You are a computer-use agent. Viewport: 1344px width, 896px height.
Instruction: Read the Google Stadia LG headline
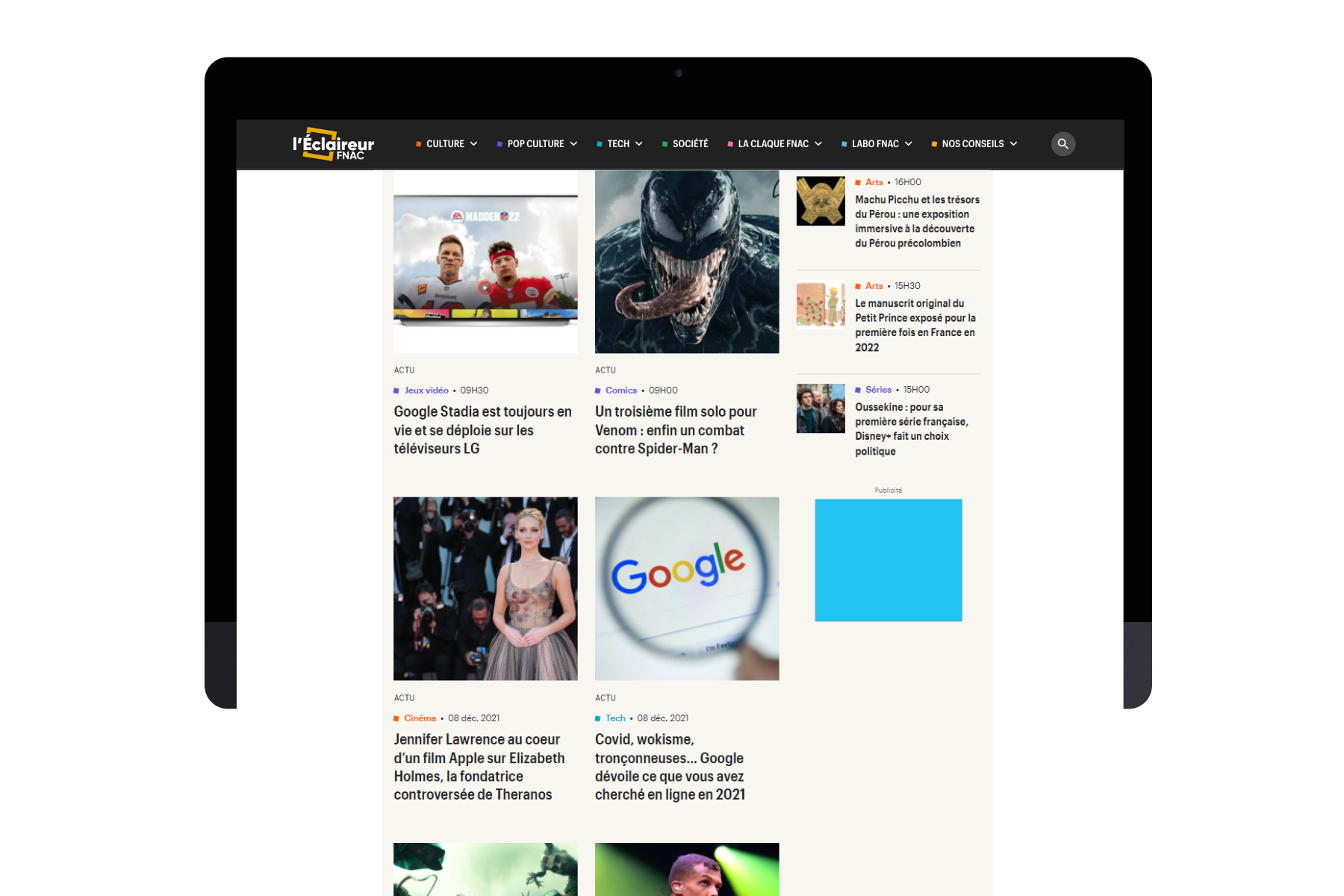tap(482, 430)
